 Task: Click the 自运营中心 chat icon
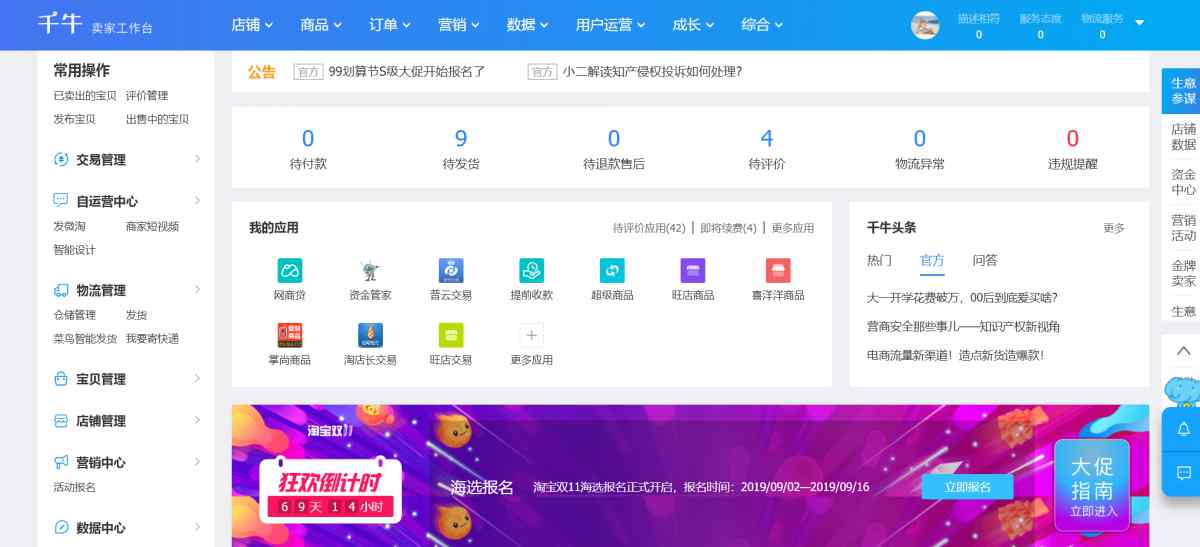coord(60,201)
